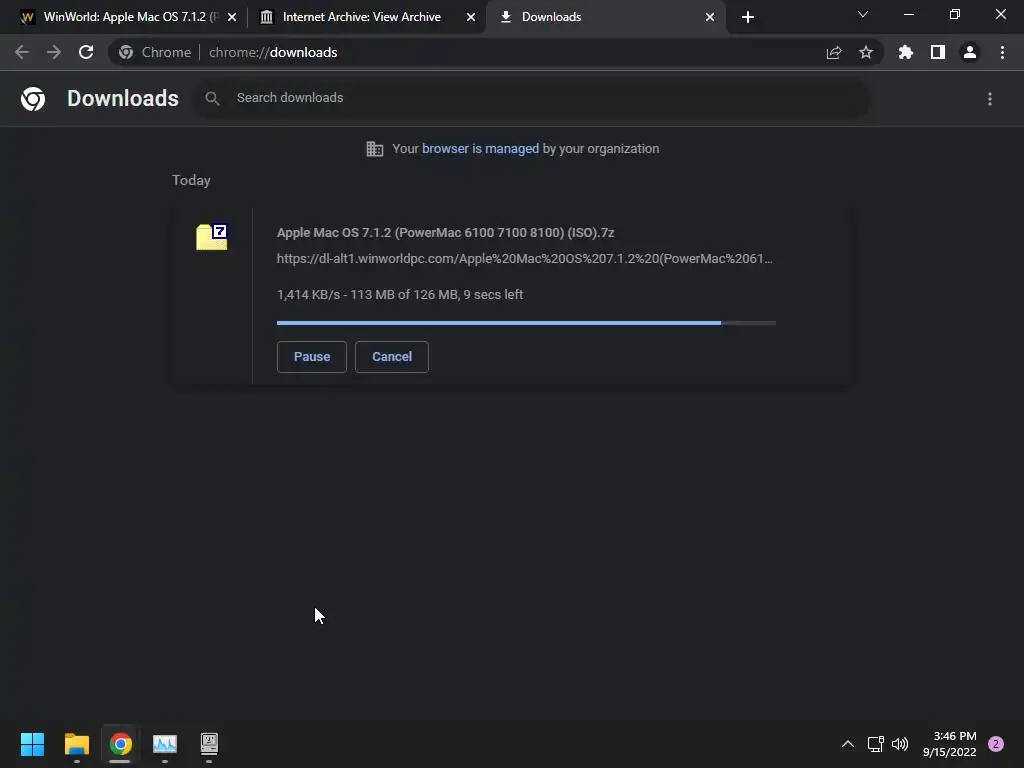Screen dimensions: 1024x768
Task: Focus the Search downloads field
Action: coord(532,98)
